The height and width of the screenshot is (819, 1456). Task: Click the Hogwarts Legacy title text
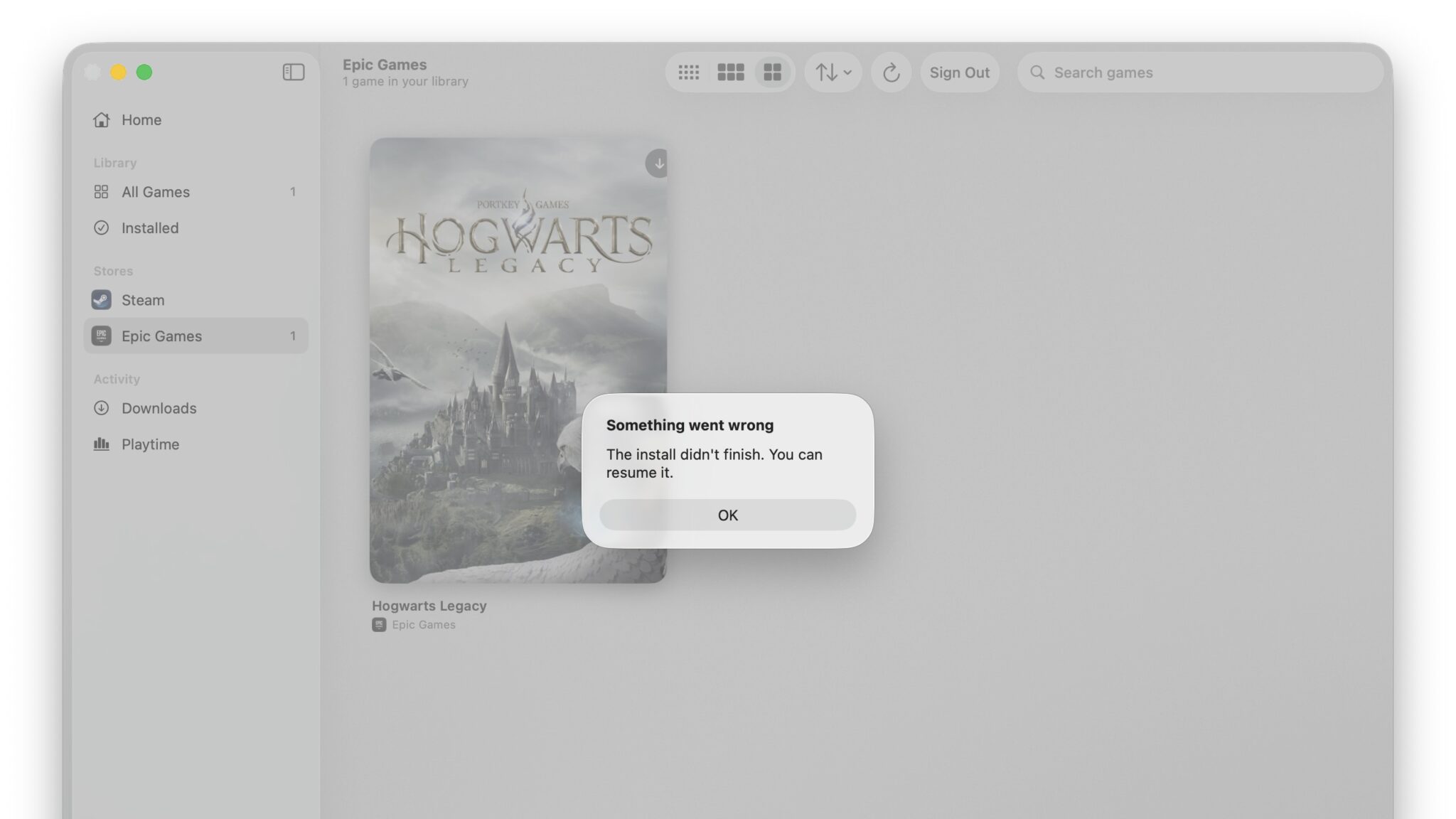[429, 606]
